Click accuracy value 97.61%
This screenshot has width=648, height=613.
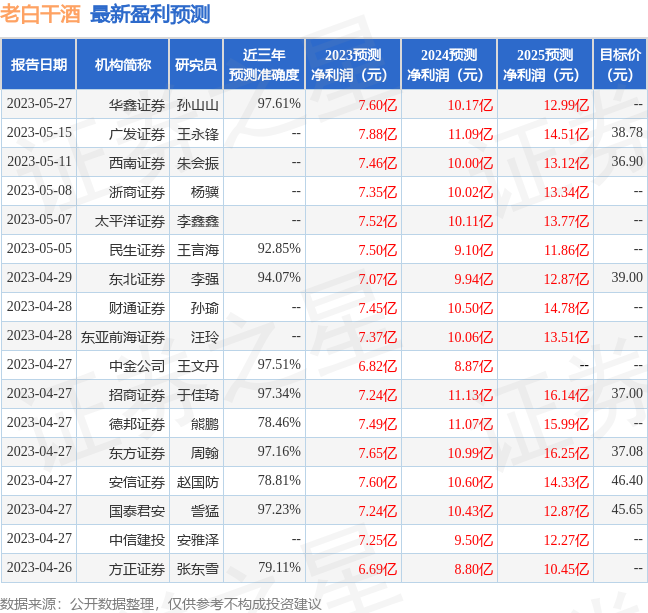click(279, 103)
